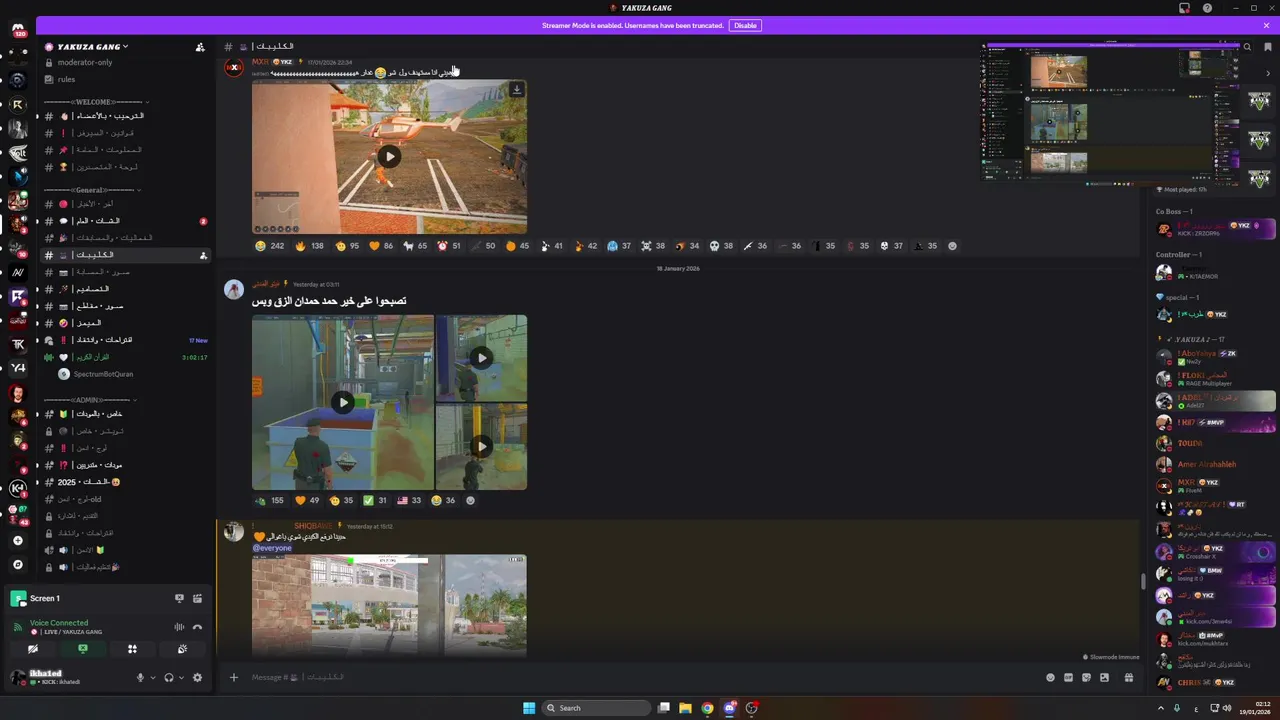
Task: Toggle the green screen share button
Action: pyautogui.click(x=82, y=649)
